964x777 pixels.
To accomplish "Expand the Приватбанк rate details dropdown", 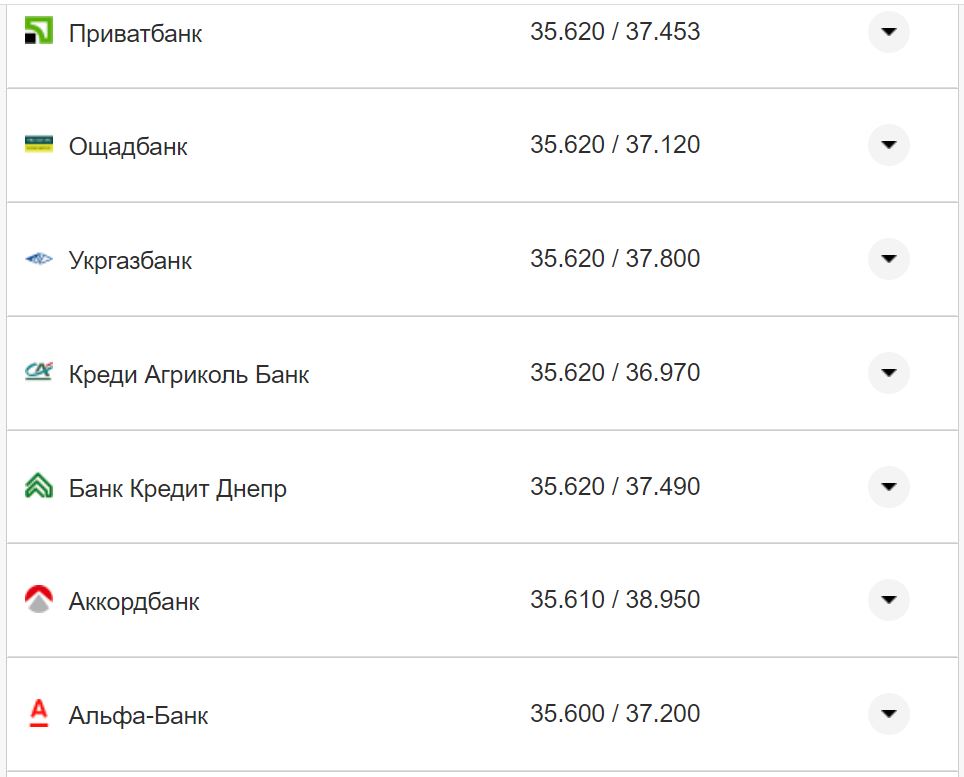I will click(x=889, y=31).
